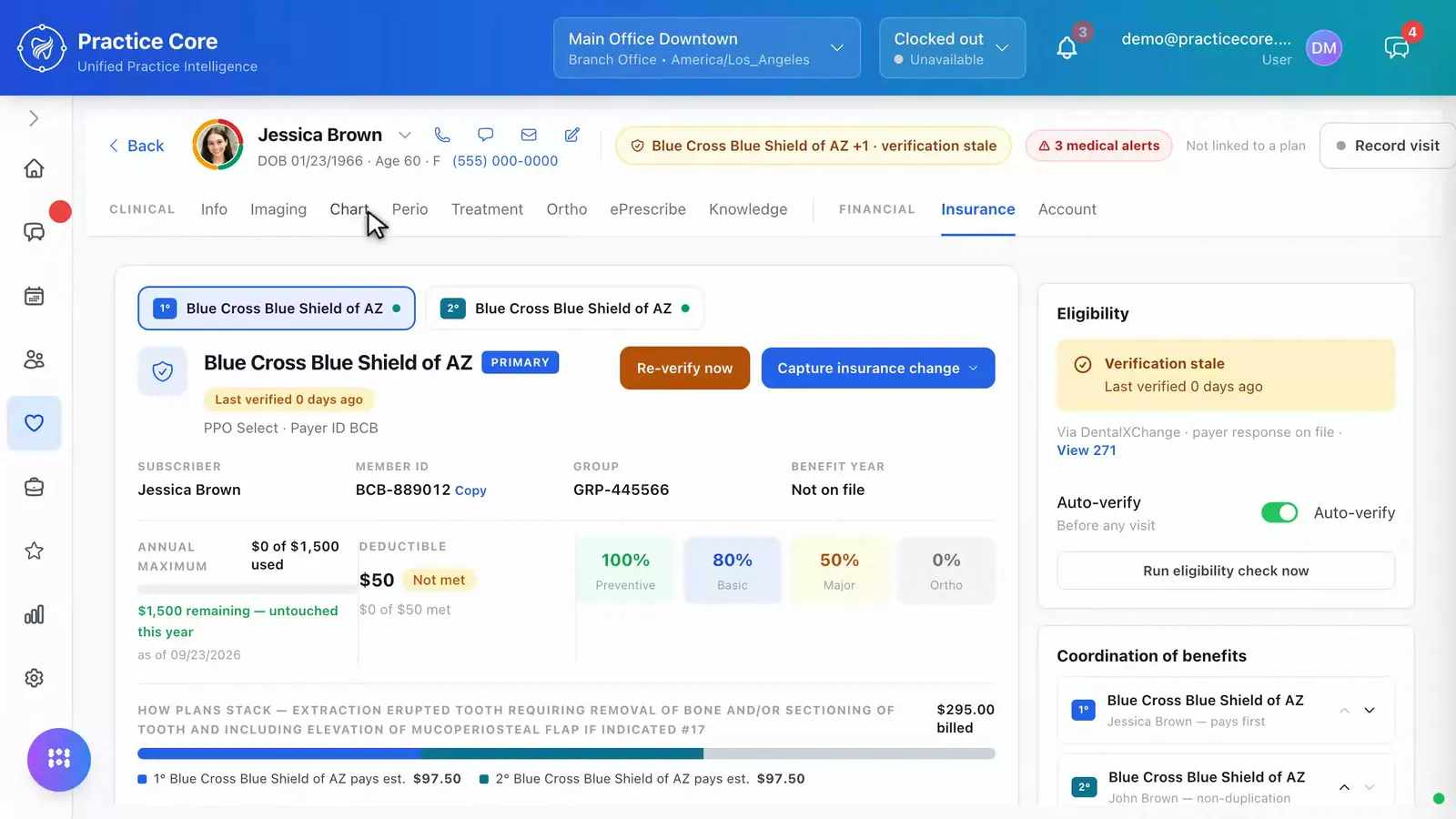Image resolution: width=1456 pixels, height=819 pixels.
Task: Open the Main Office Downtown branch dropdown
Action: (x=707, y=48)
